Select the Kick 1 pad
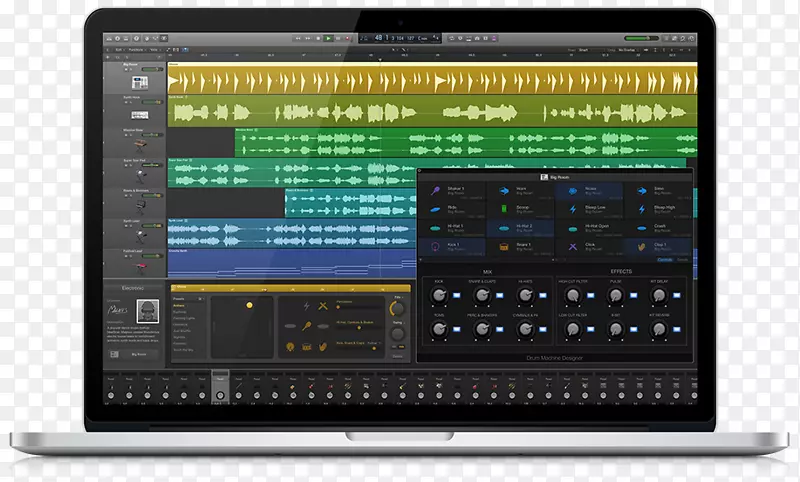 [452, 246]
